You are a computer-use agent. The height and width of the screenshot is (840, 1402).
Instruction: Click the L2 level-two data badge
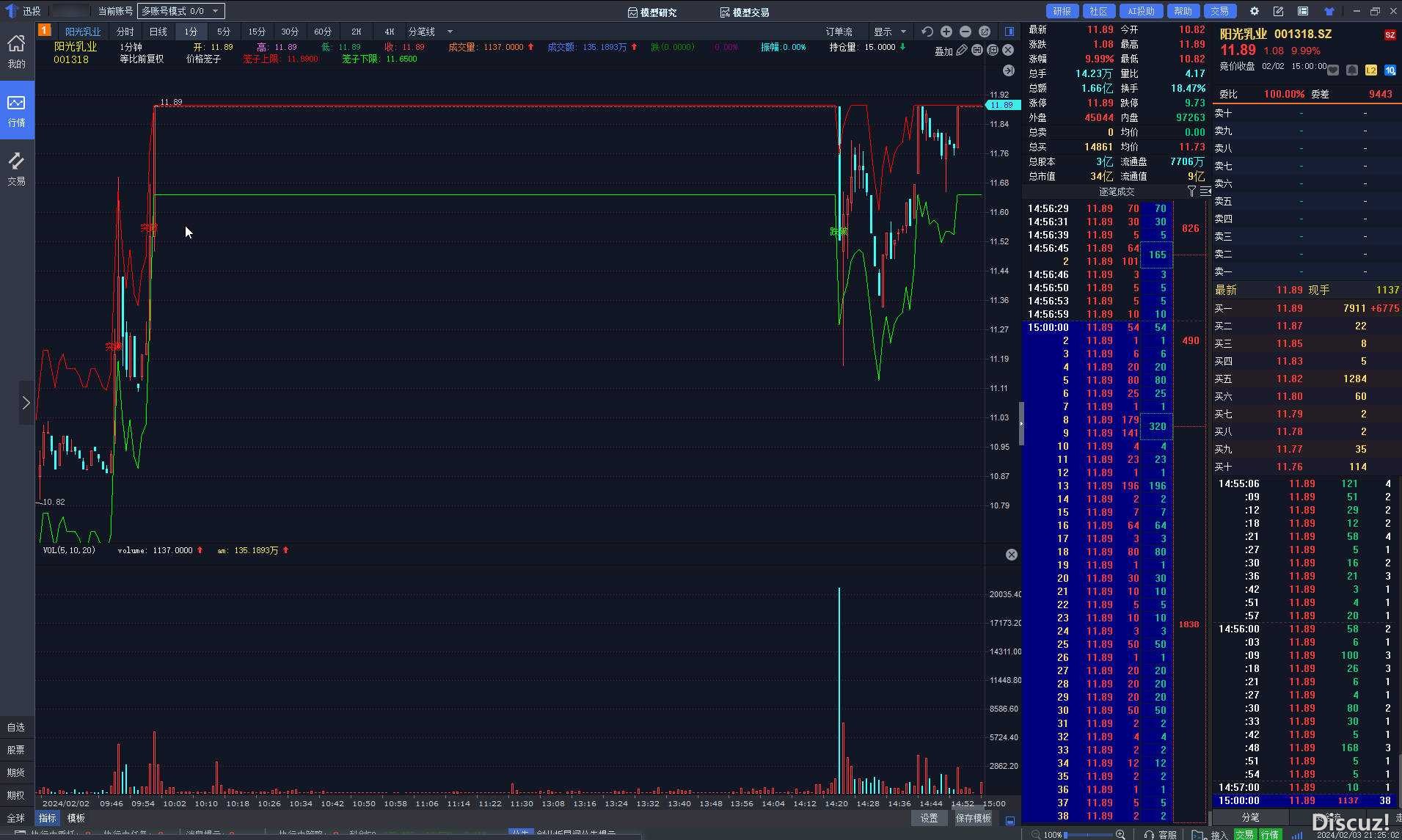(x=1371, y=70)
